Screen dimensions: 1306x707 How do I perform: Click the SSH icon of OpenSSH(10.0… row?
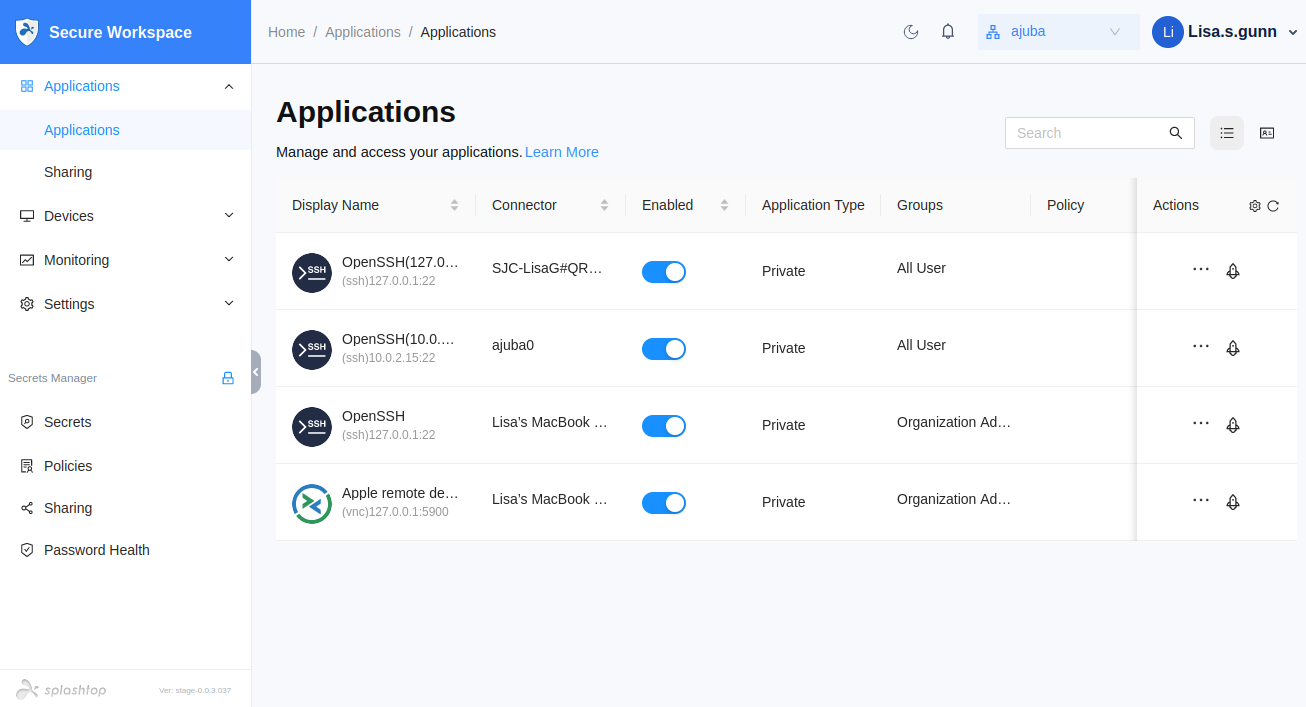pos(312,350)
